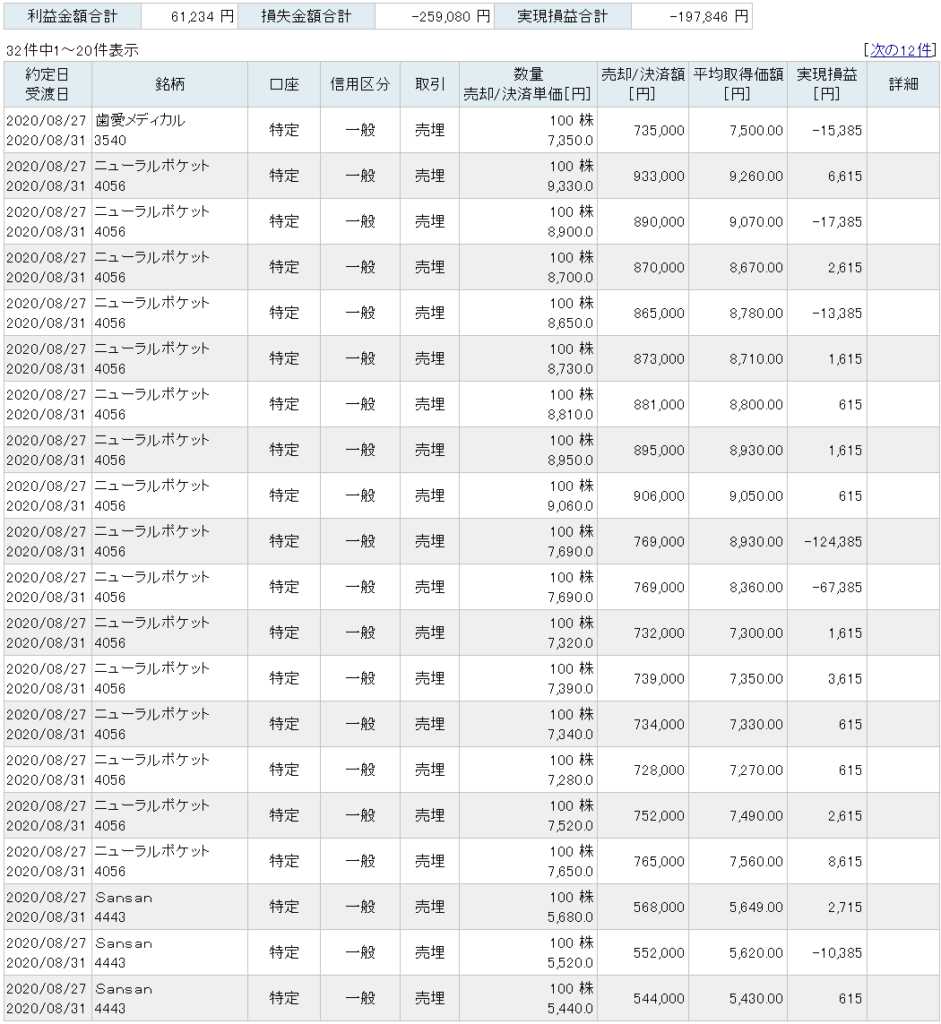This screenshot has height=1024, width=941.
Task: Click the -67,385 realized loss cell
Action: (827, 587)
